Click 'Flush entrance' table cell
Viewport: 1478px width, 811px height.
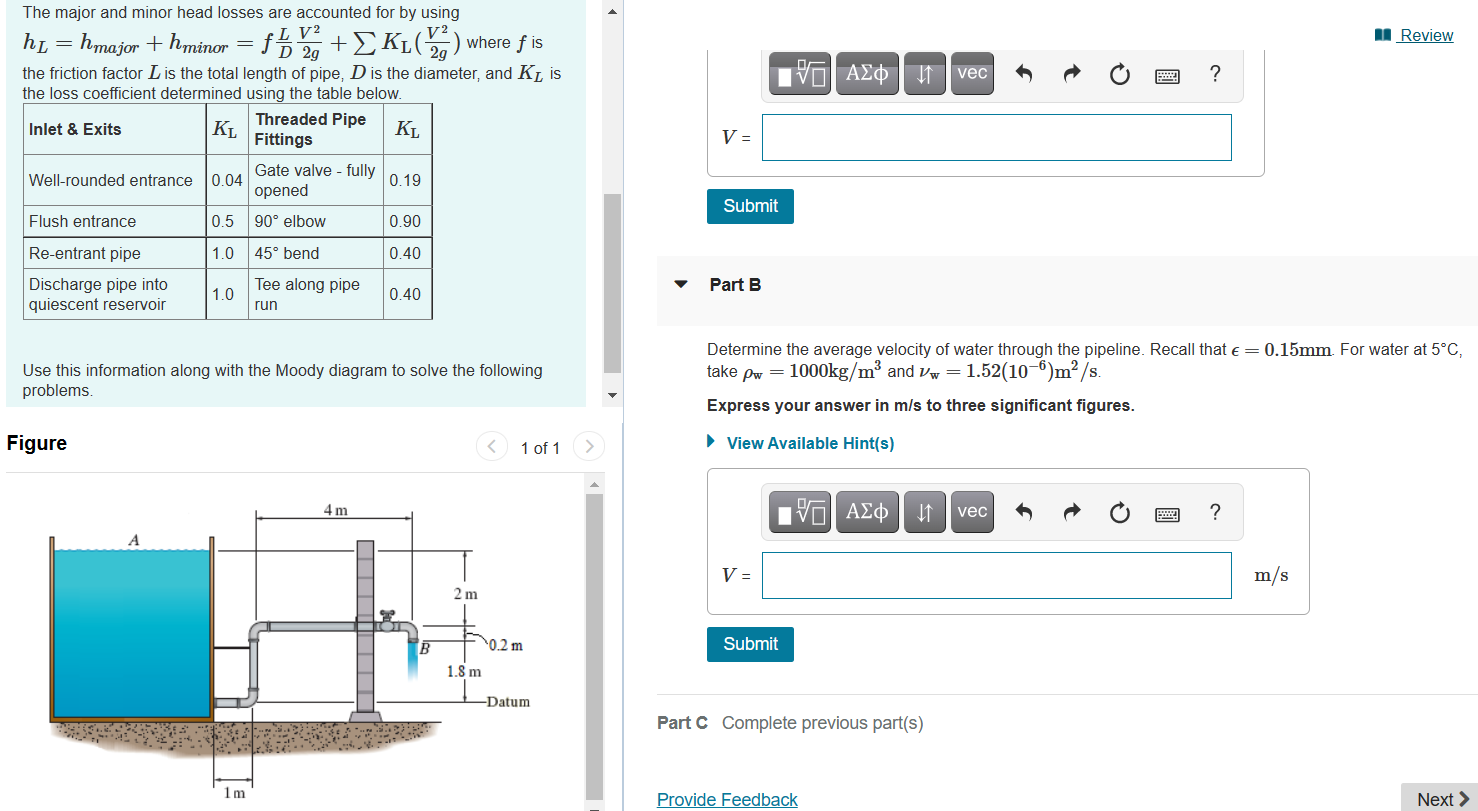click(x=115, y=221)
